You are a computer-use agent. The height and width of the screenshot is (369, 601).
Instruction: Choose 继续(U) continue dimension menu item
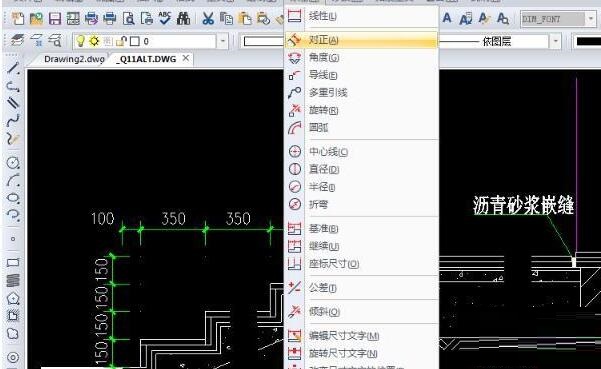tap(361, 246)
